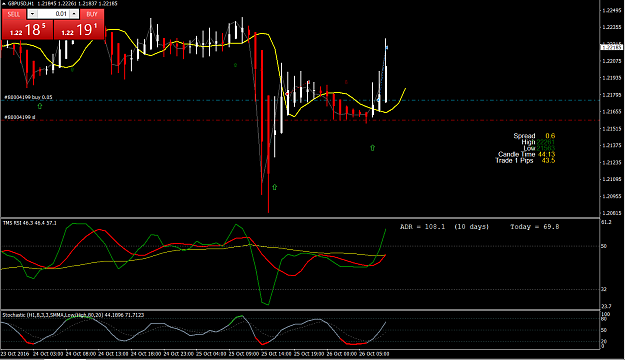
Task: Click the 1.20815 price axis label
Action: pos(611,213)
